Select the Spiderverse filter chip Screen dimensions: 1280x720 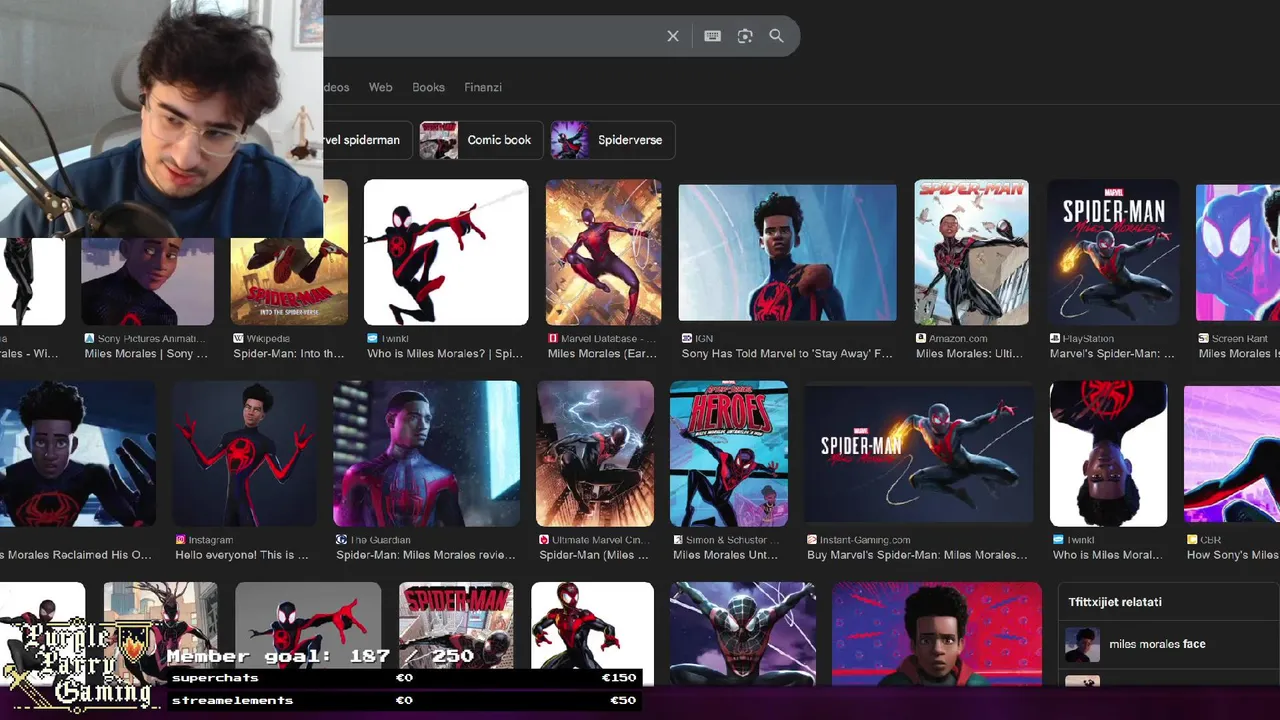(x=613, y=140)
